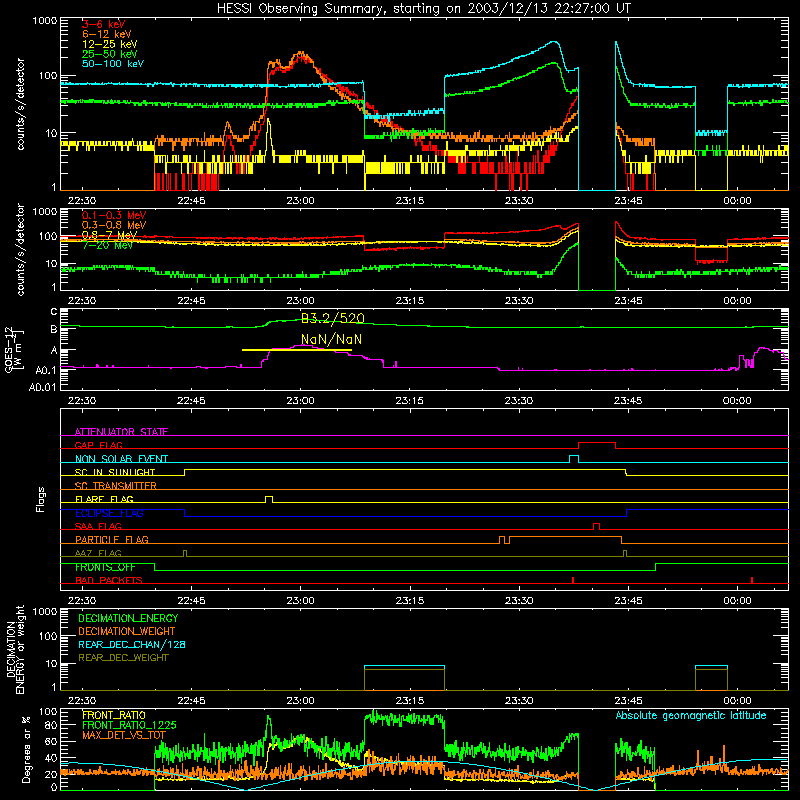Select the 6-12 keV legend label

[x=106, y=34]
